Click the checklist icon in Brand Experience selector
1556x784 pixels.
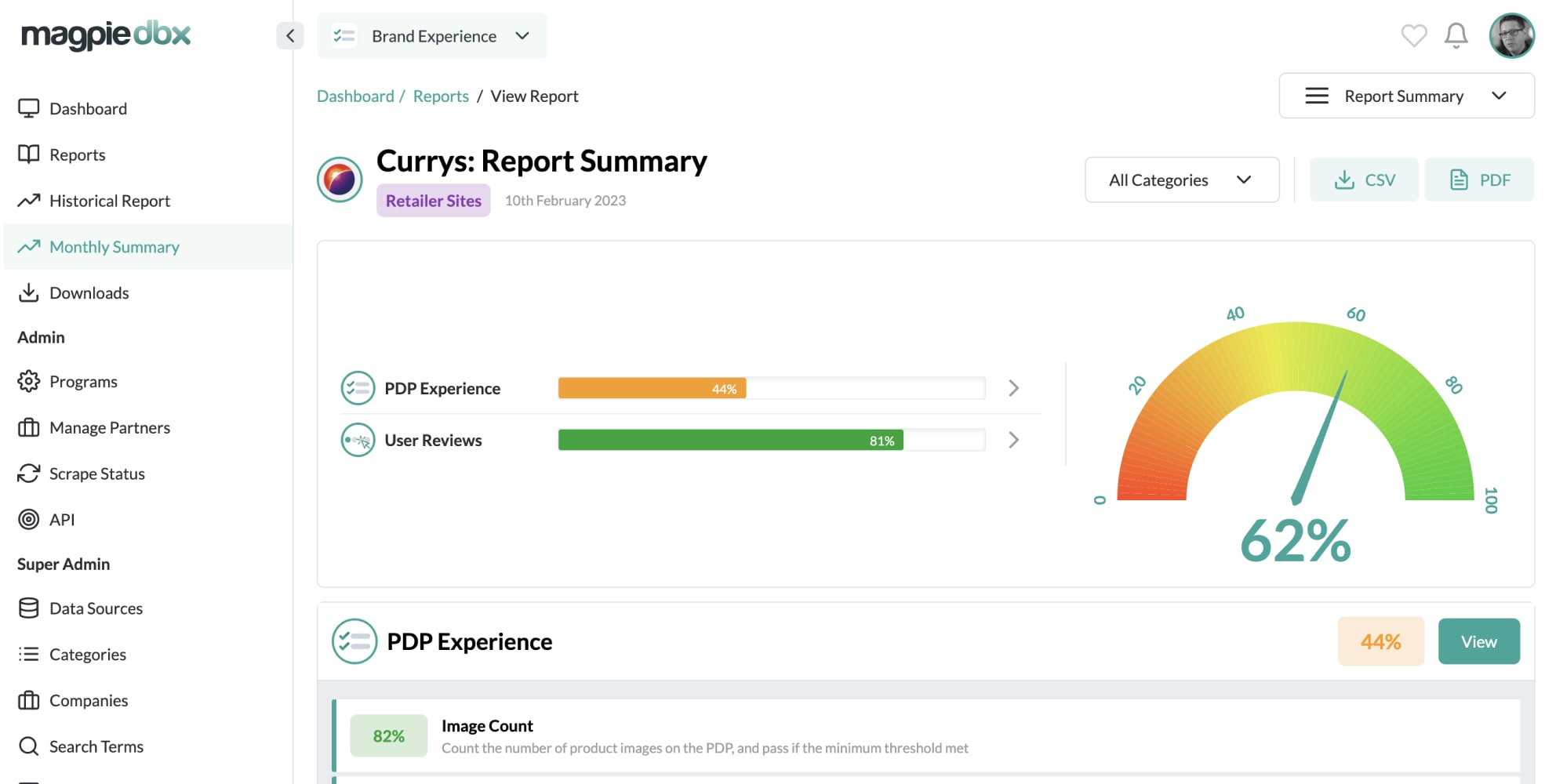click(344, 35)
